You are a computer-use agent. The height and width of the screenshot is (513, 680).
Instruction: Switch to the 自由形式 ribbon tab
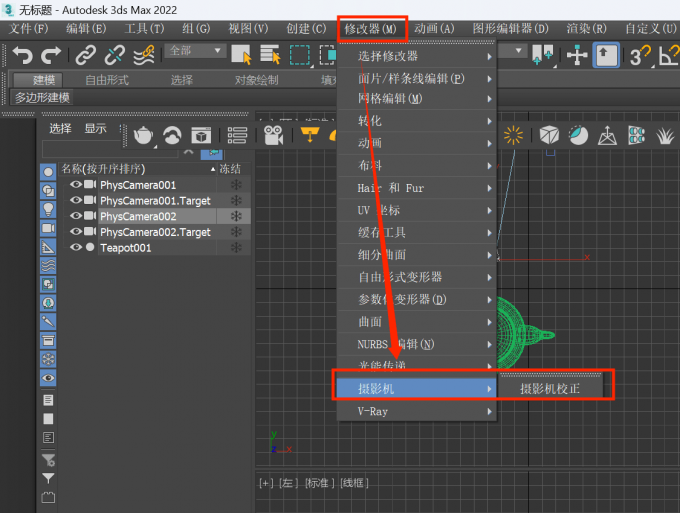107,80
